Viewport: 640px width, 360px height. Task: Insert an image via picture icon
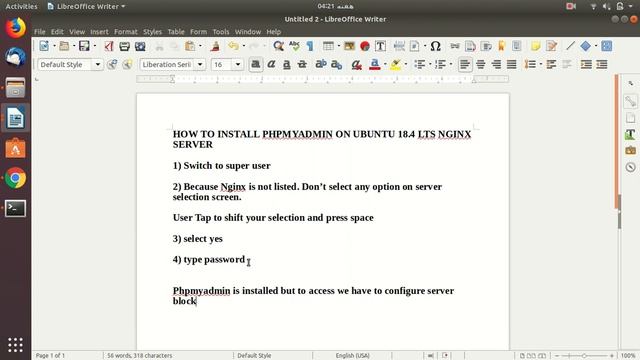coord(349,46)
